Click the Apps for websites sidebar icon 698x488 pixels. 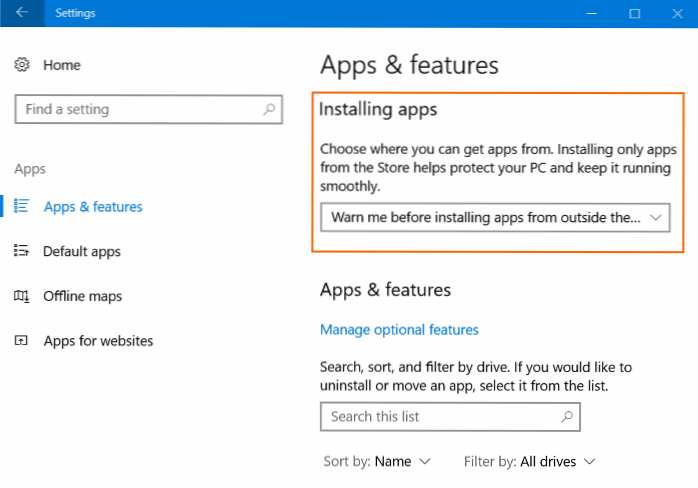pos(22,341)
